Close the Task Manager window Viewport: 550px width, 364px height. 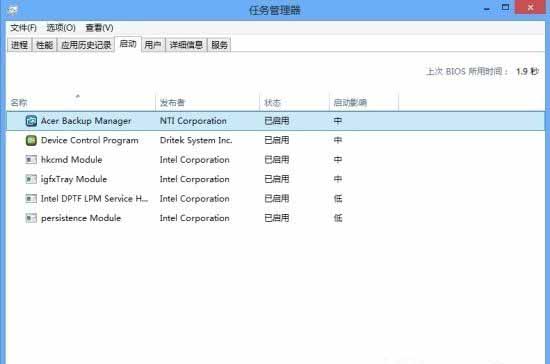530,7
